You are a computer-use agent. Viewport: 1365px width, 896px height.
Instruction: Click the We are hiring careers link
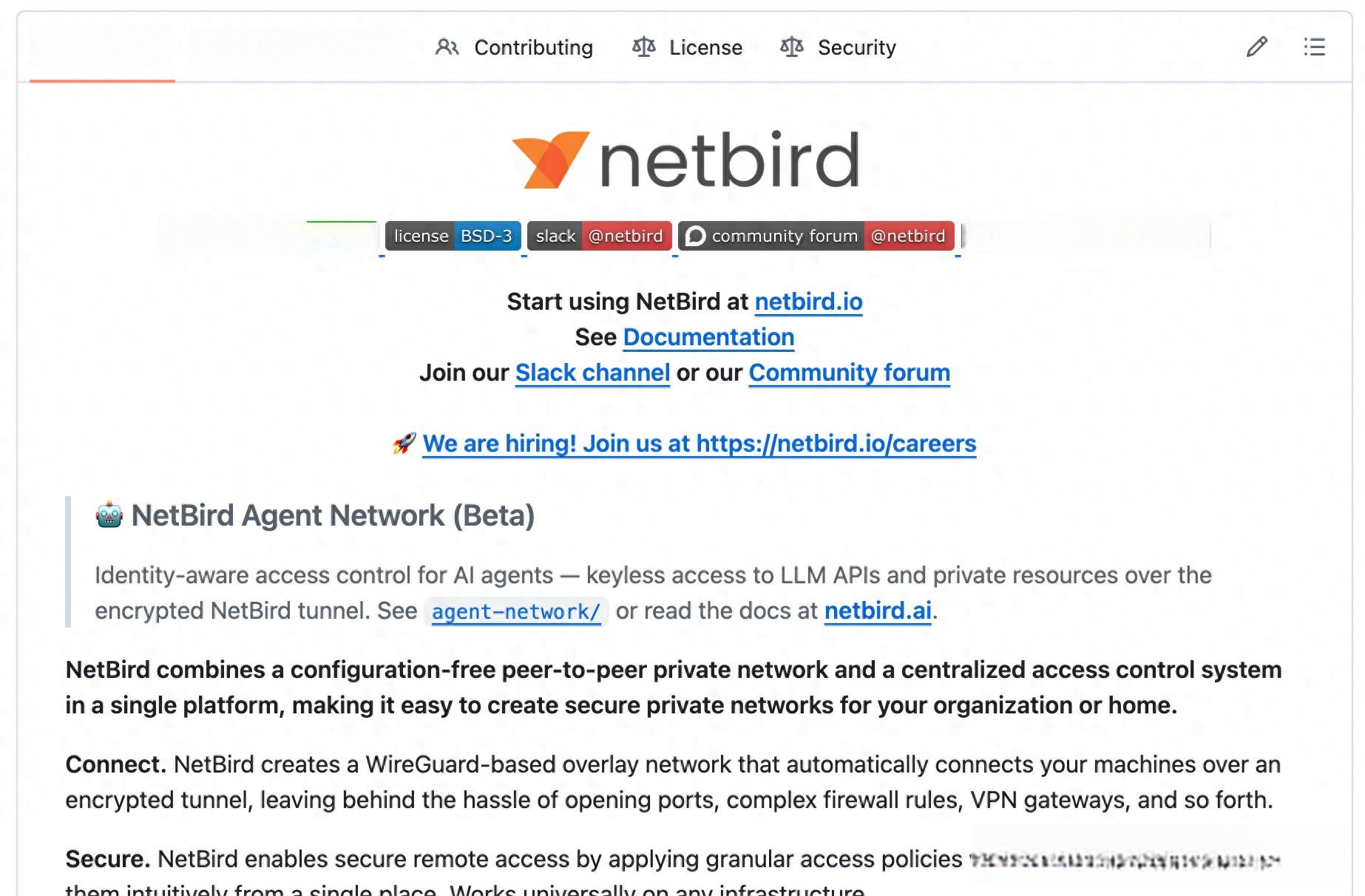tap(700, 444)
